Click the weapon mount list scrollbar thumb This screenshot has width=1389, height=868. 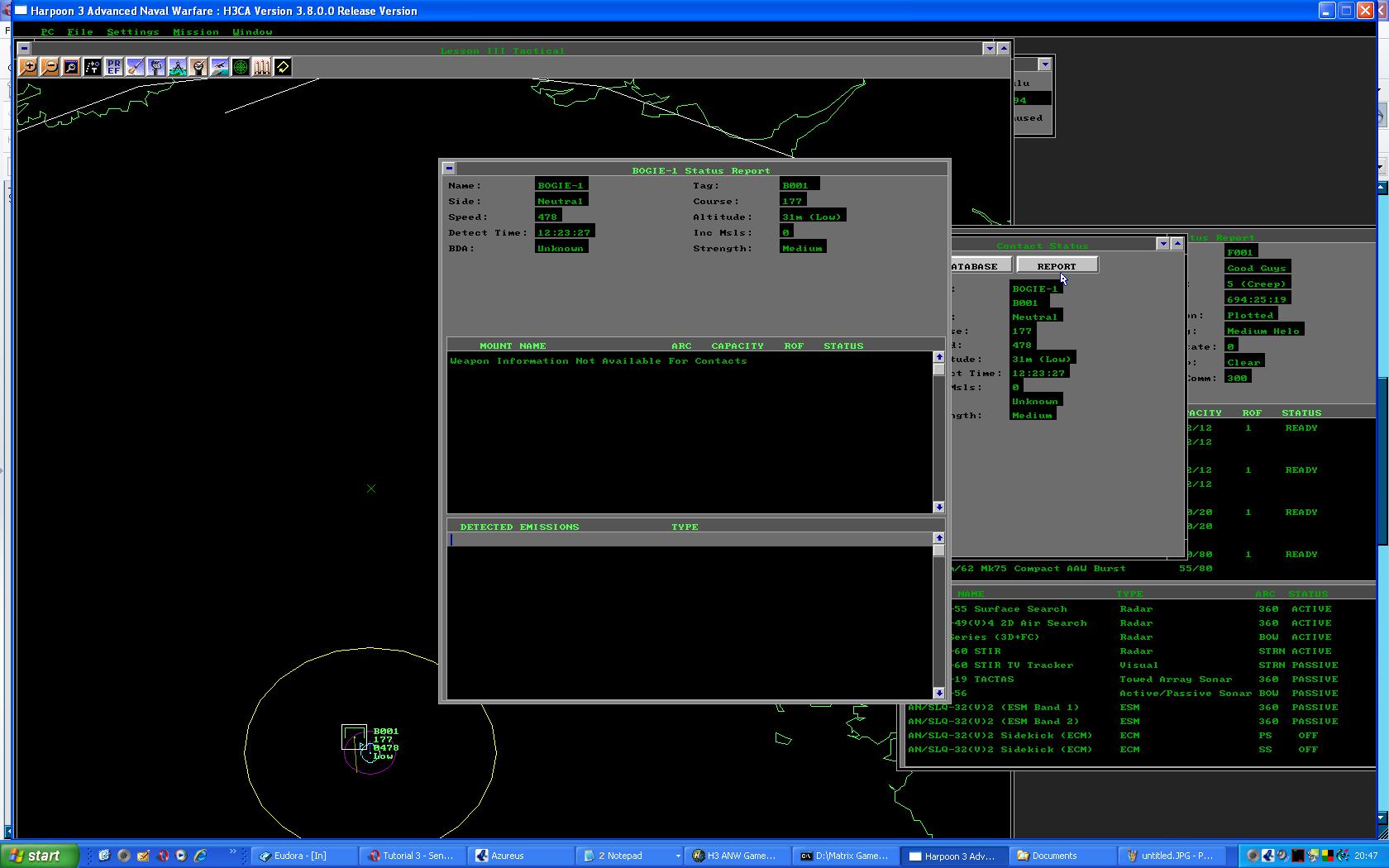tap(938, 370)
